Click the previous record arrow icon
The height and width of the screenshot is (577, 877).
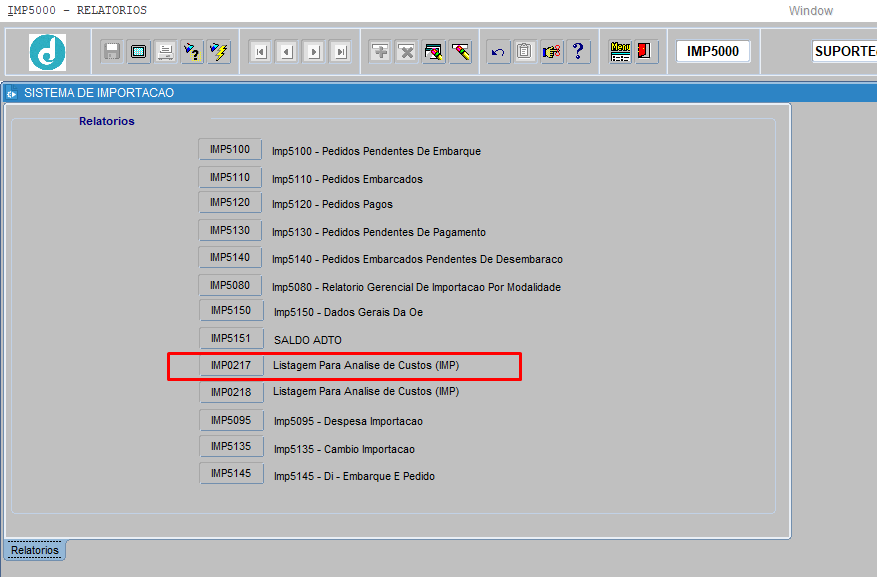287,52
